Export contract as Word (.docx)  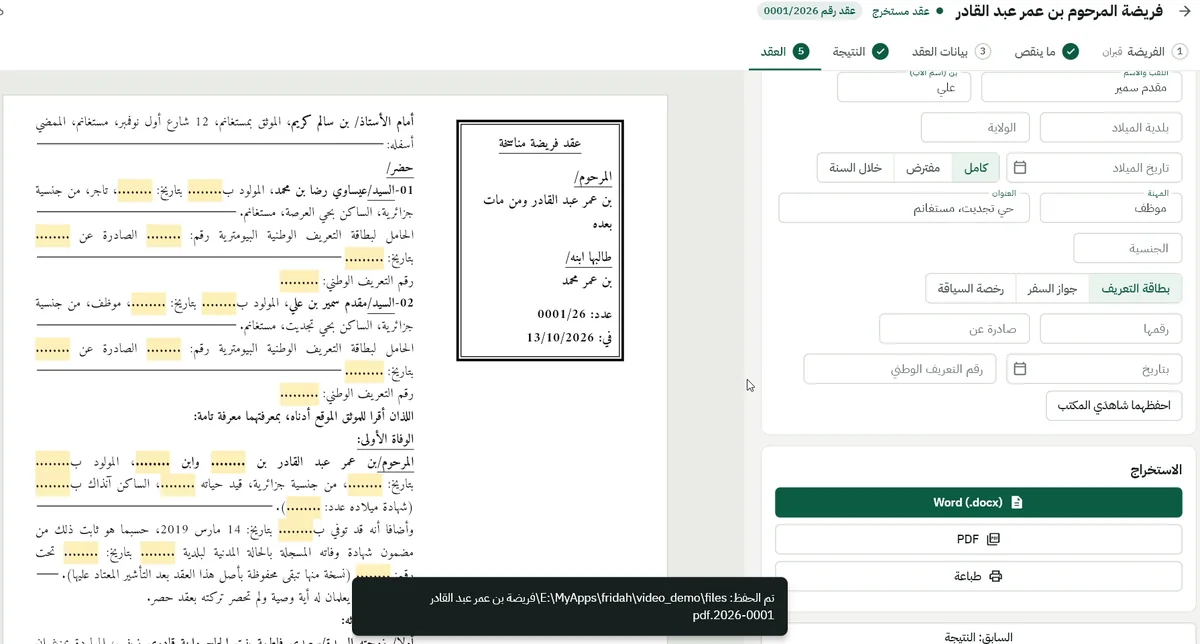pos(978,502)
